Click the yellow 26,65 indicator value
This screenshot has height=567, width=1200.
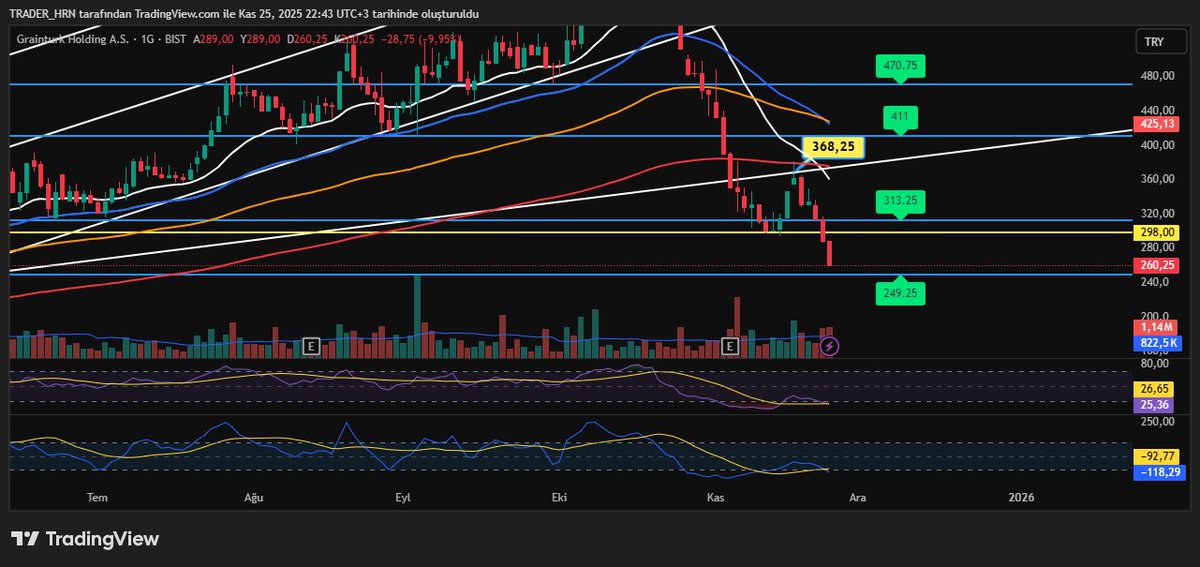pos(1152,389)
